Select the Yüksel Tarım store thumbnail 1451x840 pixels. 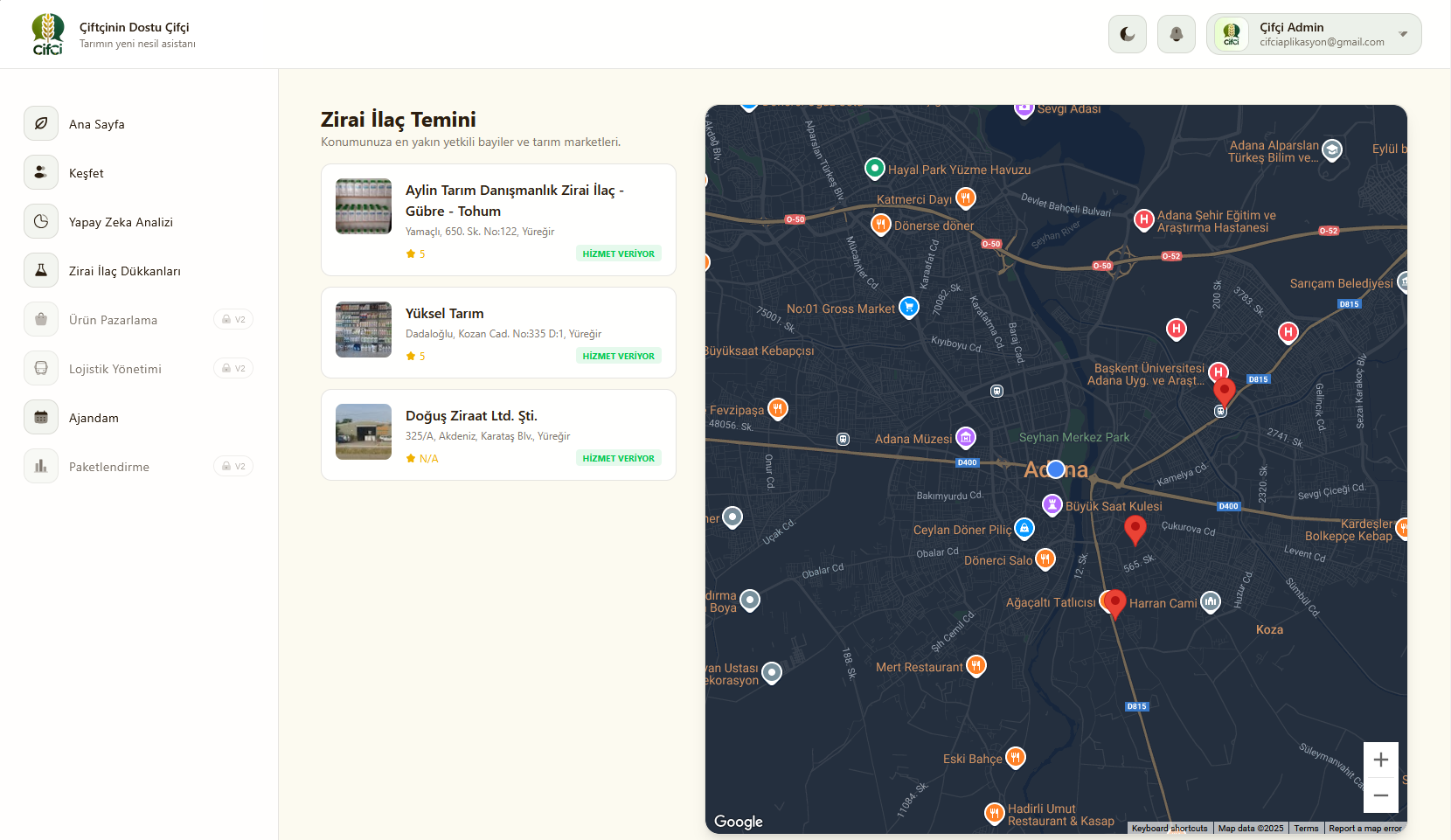point(364,330)
